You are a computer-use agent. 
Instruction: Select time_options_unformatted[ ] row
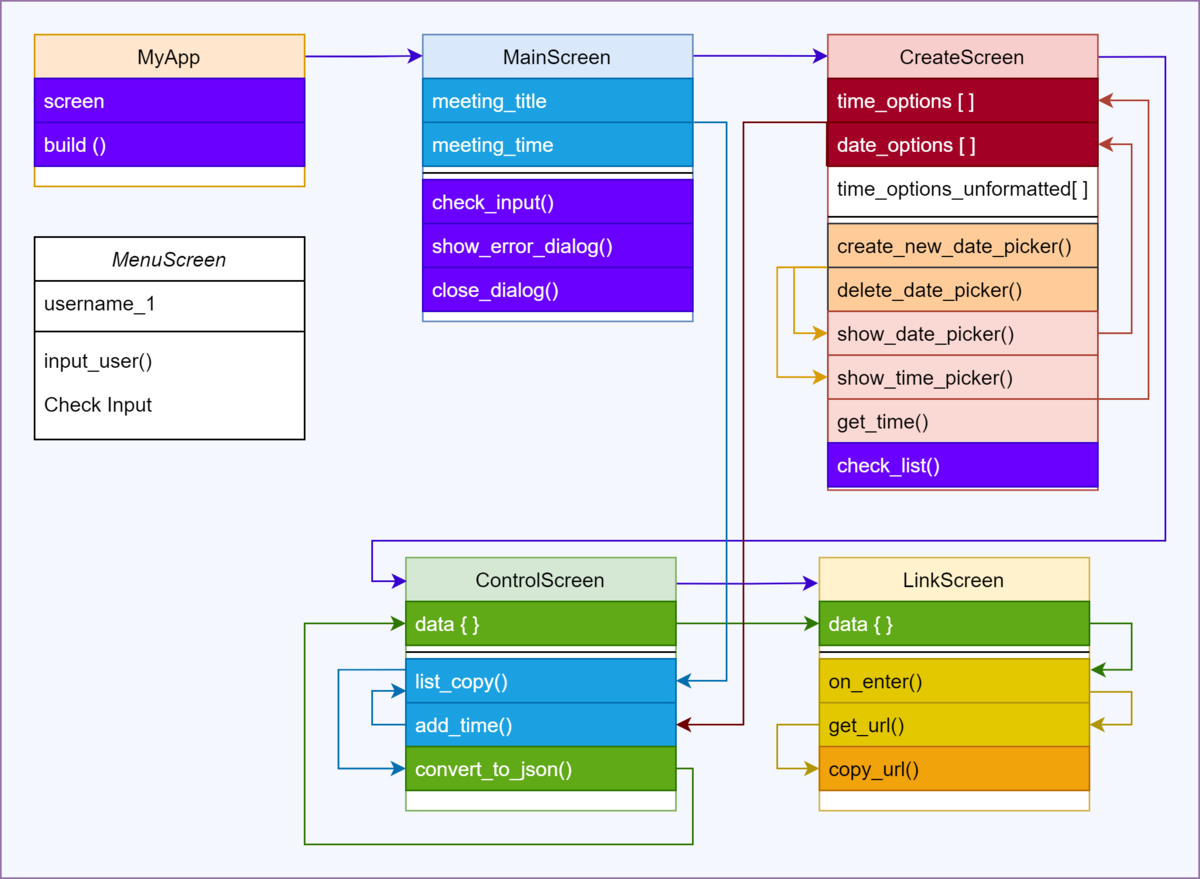962,189
